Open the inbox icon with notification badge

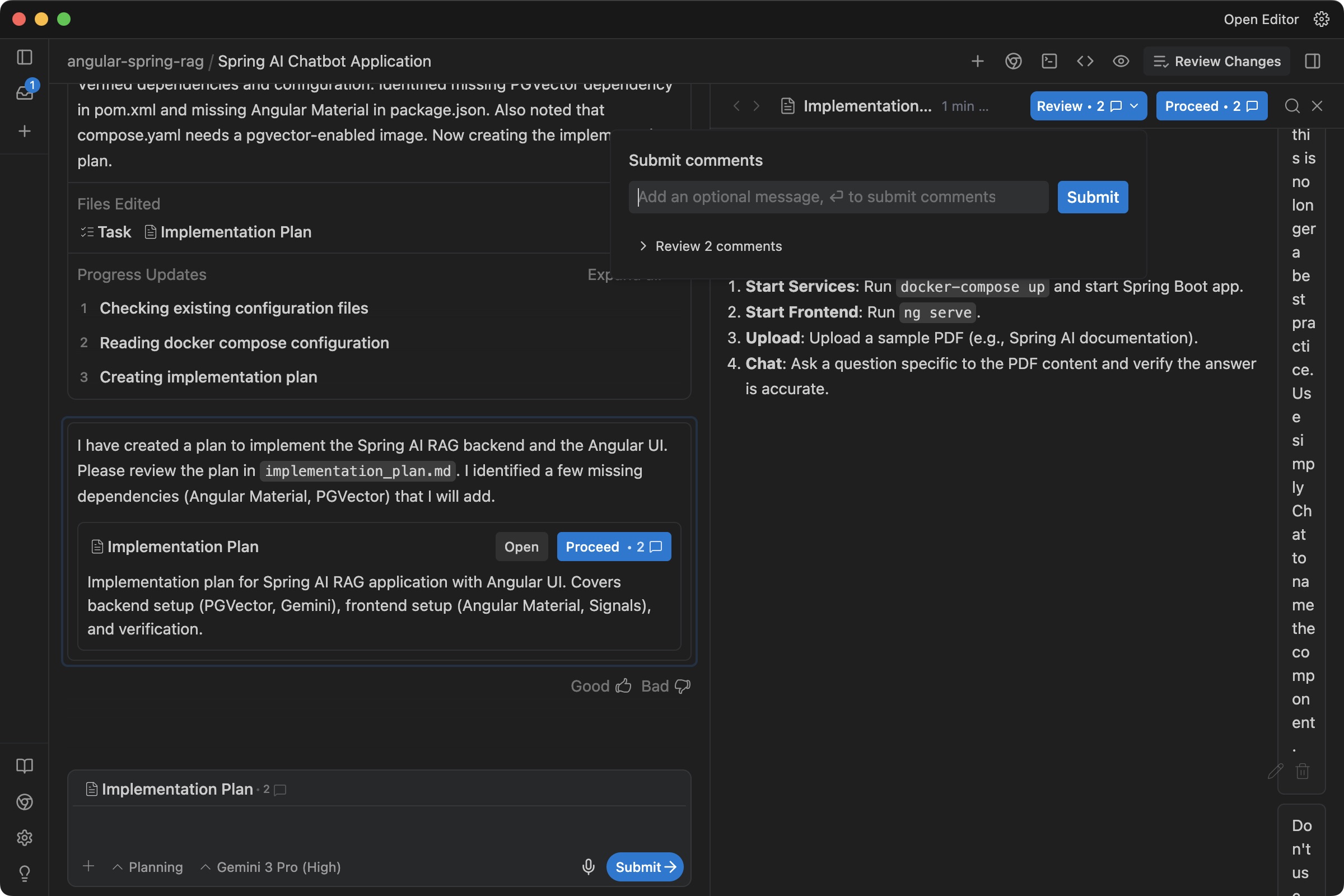[25, 92]
